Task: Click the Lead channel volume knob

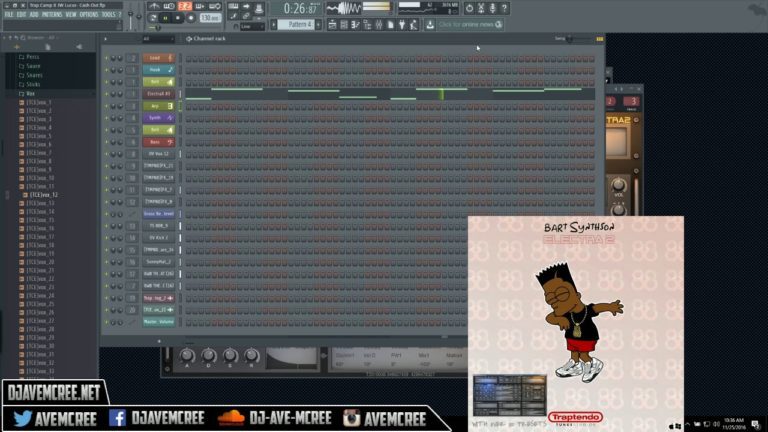Action: (120, 58)
